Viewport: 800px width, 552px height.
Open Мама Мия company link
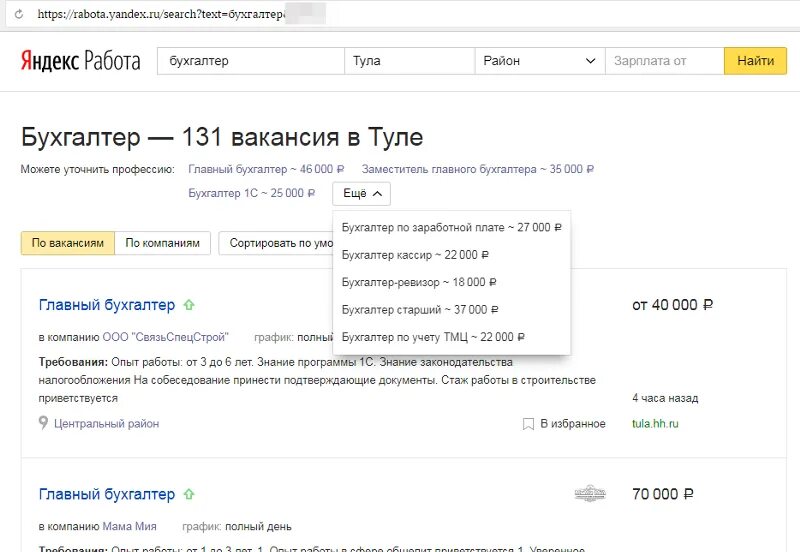pos(130,526)
